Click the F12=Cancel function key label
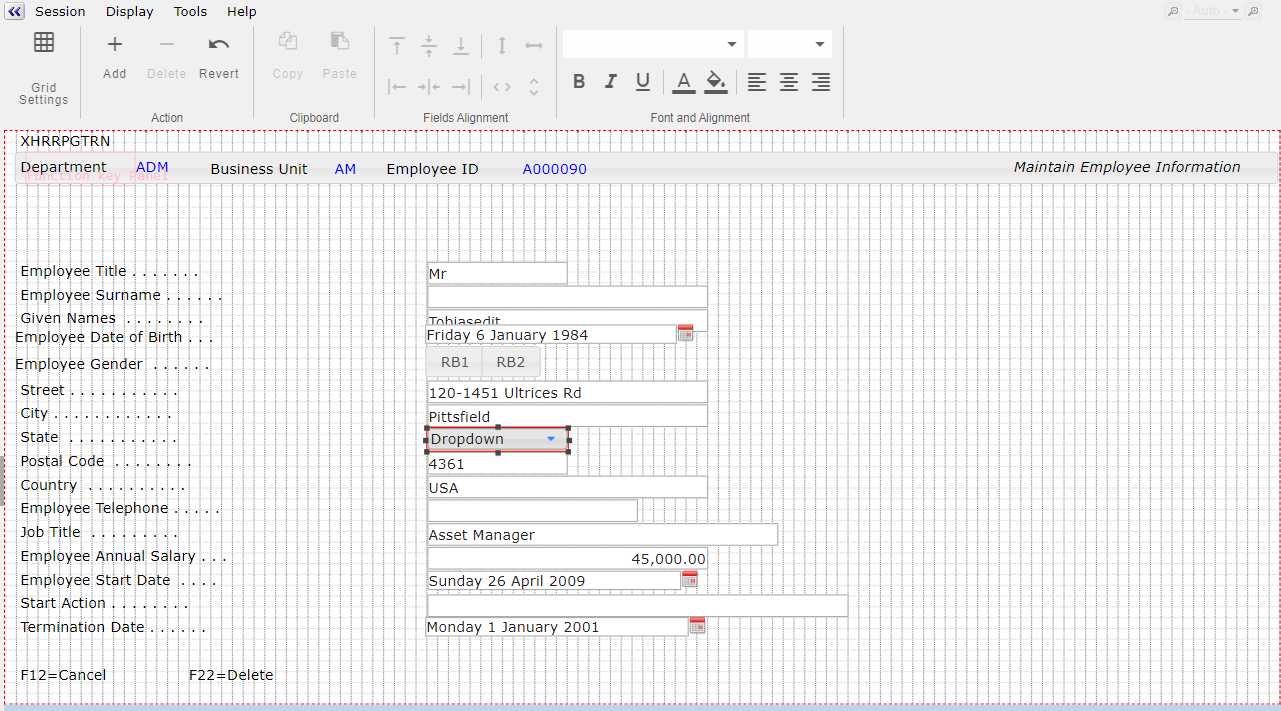This screenshot has height=711, width=1281. coord(63,675)
